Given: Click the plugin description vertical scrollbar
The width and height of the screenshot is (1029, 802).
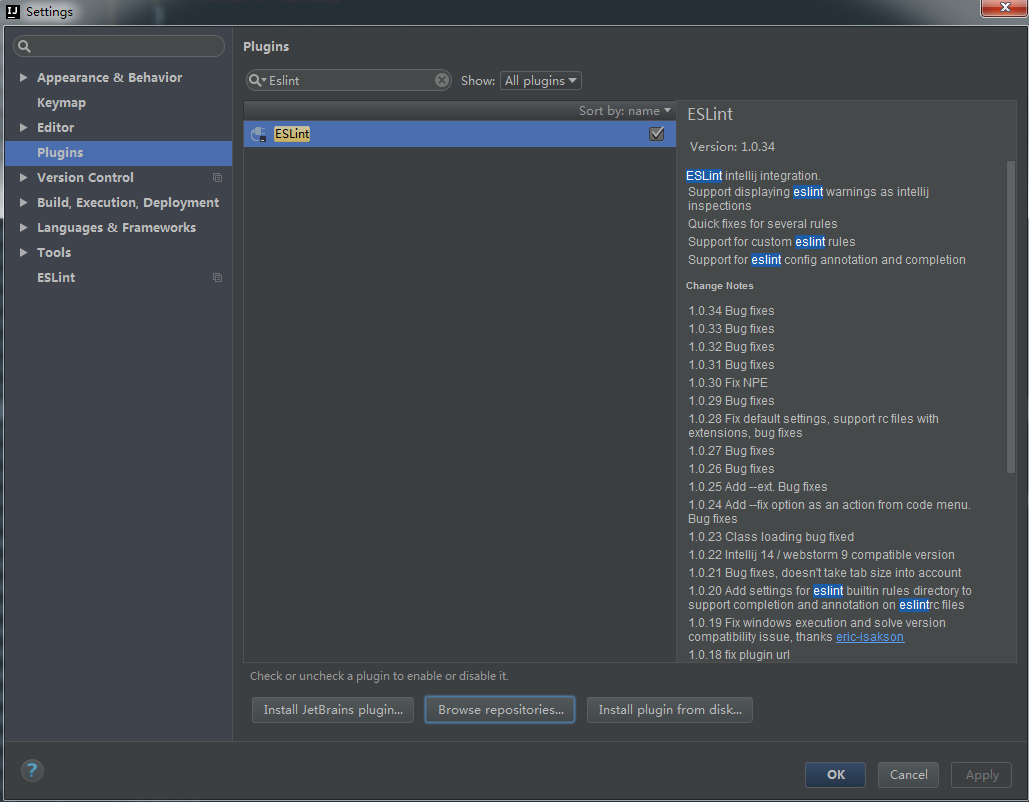Looking at the screenshot, I should 1011,316.
